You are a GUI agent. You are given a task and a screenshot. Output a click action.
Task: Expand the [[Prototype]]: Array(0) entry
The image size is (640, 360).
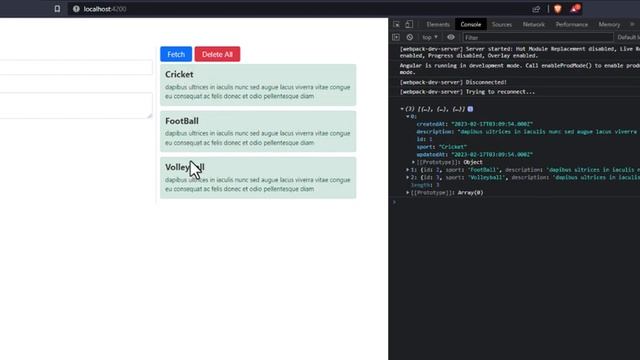point(407,193)
